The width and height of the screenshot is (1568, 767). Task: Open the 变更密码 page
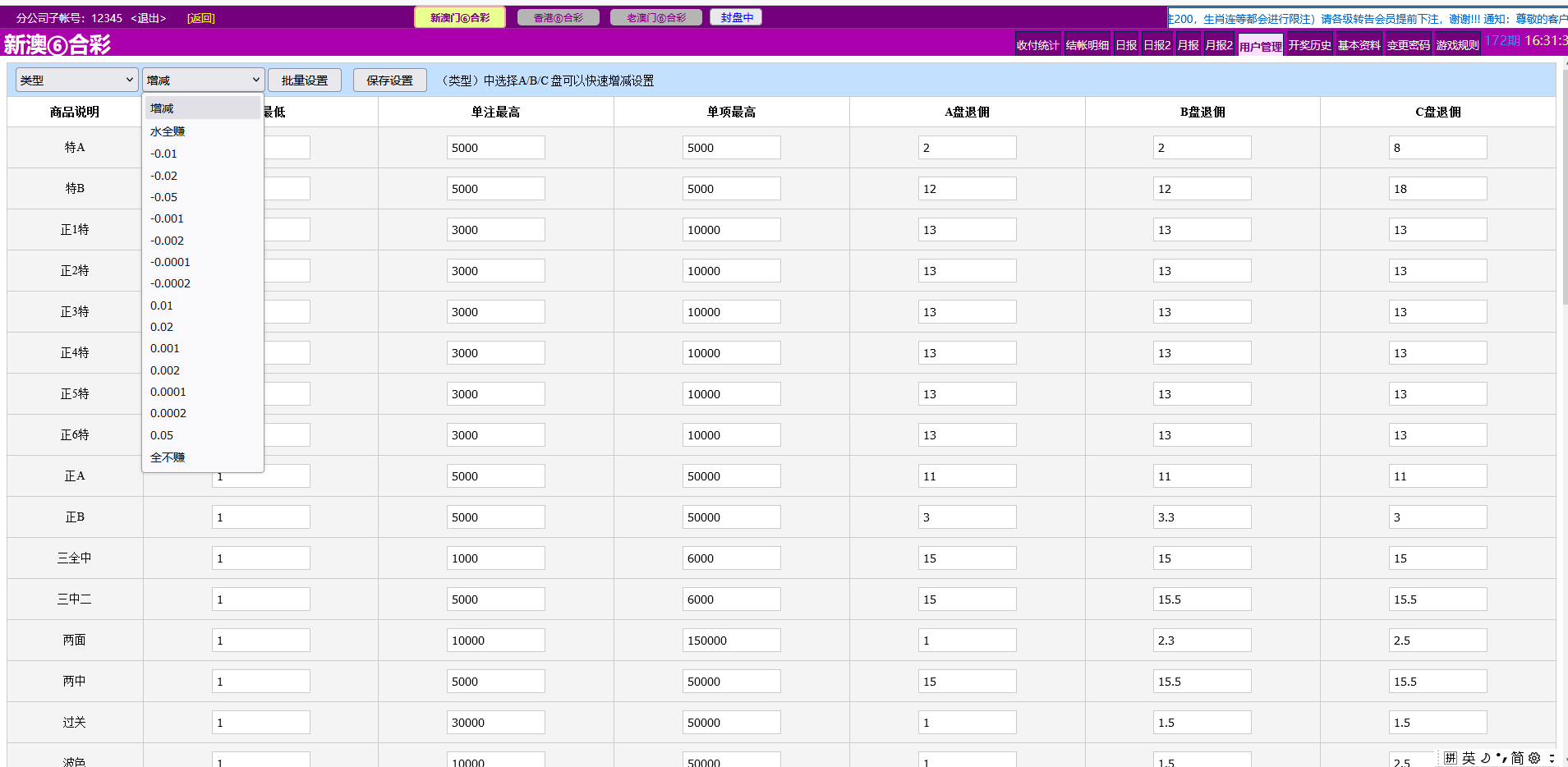(x=1408, y=45)
